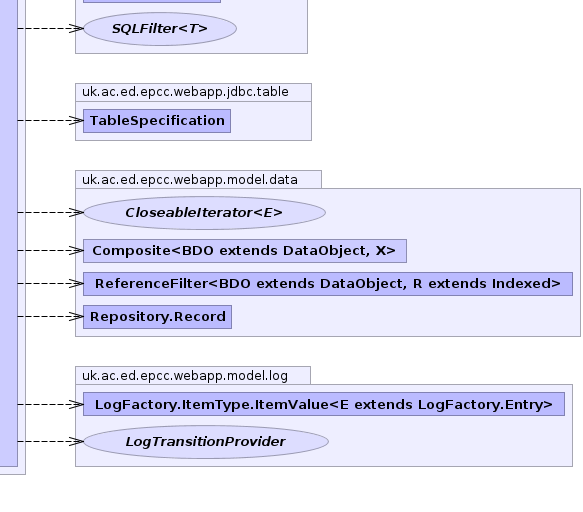
Task: Click the uk.ac.ed.epcc.webapp.model.log package label
Action: click(x=185, y=376)
